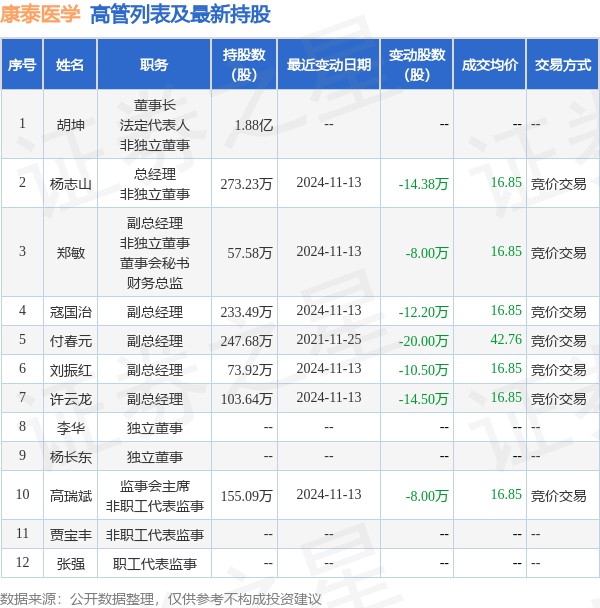The width and height of the screenshot is (600, 608).
Task: Click the change value -14.50万
Action: coord(423,399)
